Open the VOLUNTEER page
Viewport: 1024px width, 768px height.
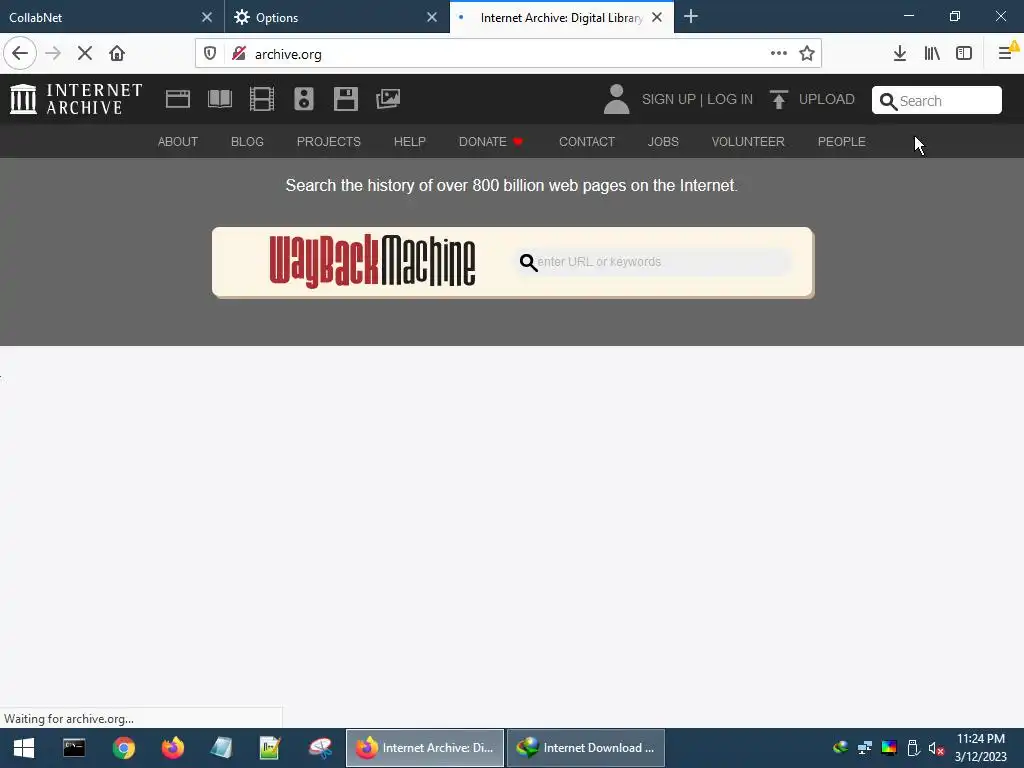748,142
